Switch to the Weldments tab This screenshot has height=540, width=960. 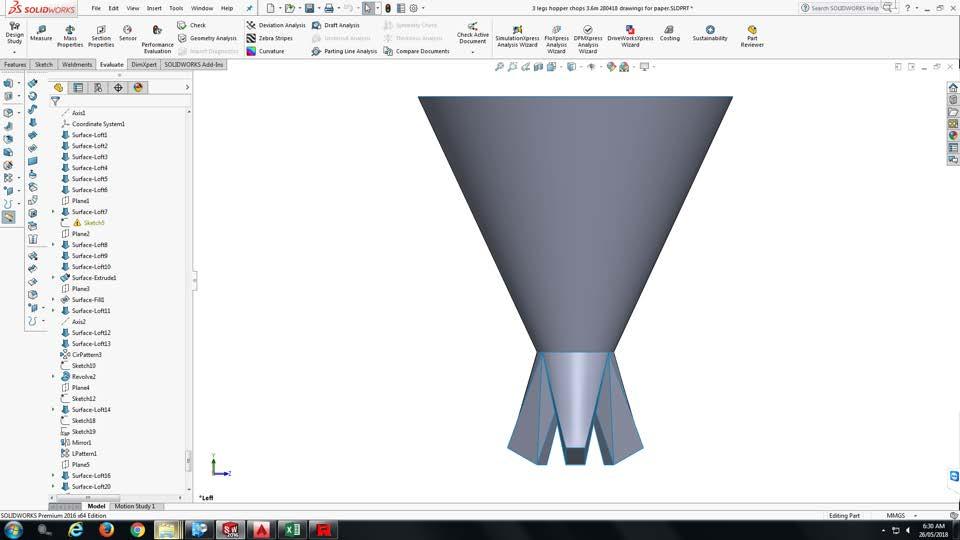pos(77,65)
